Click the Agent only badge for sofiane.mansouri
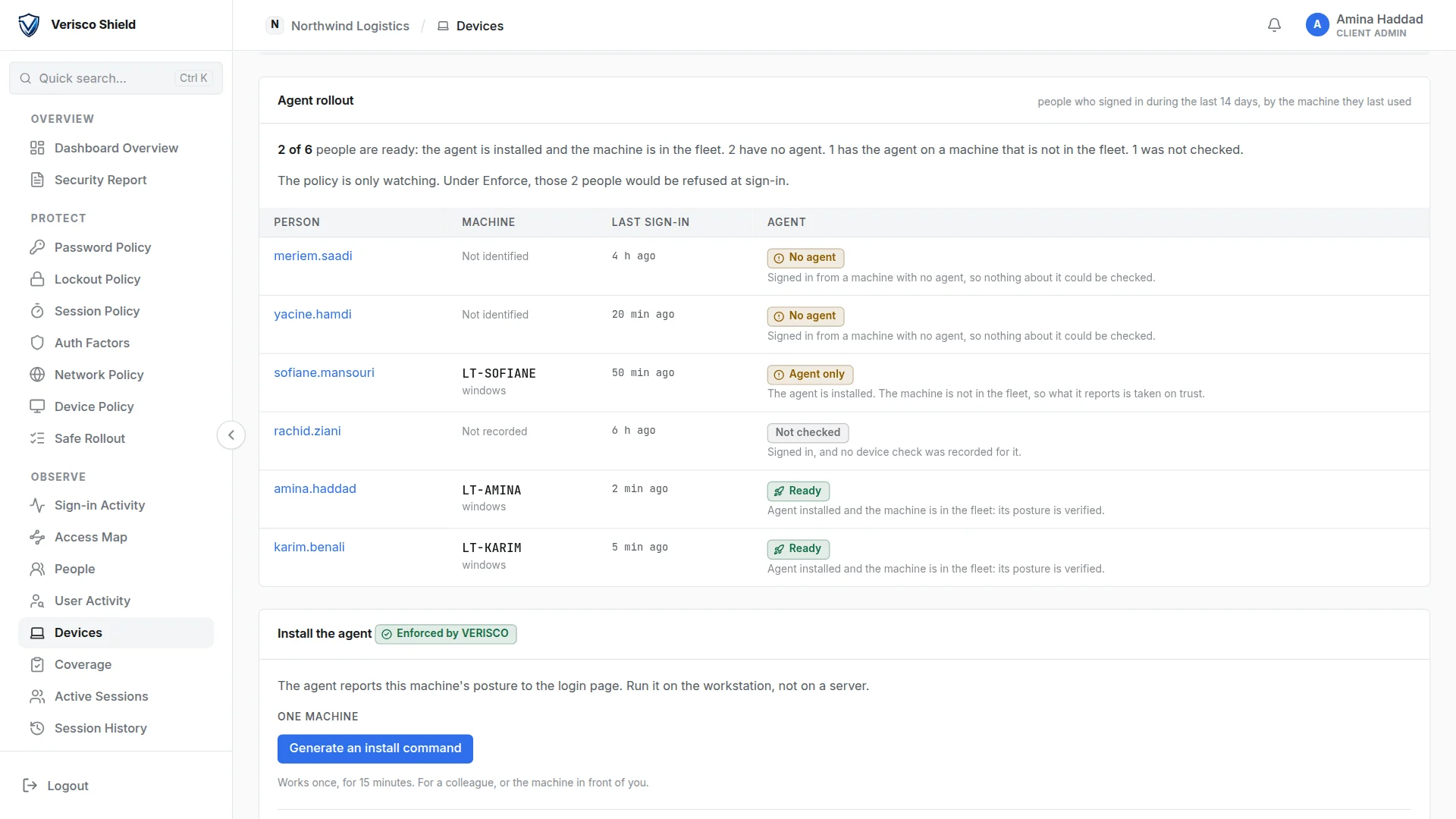The width and height of the screenshot is (1456, 819). [x=810, y=375]
